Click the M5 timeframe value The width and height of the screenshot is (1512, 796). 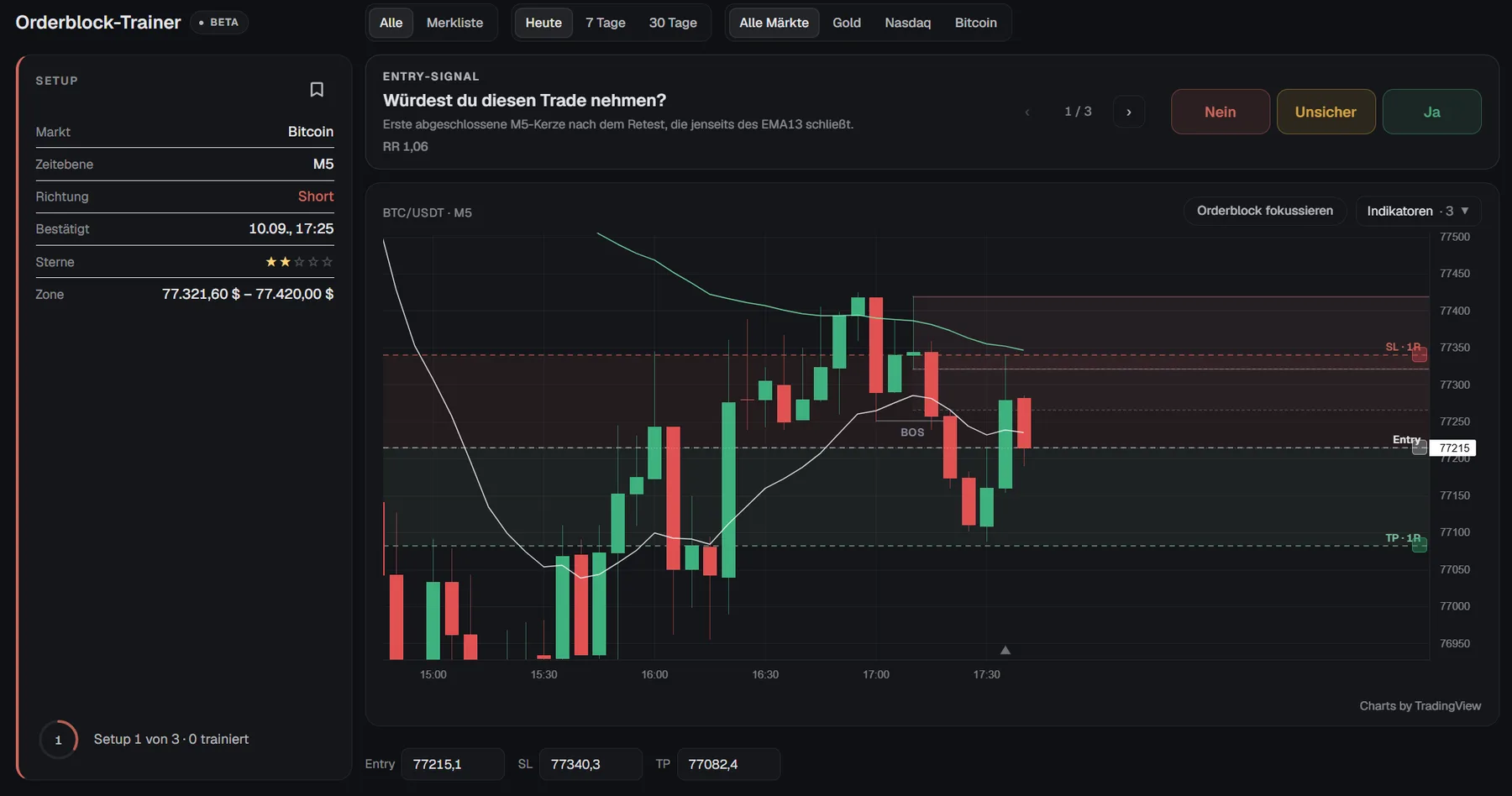tap(323, 164)
